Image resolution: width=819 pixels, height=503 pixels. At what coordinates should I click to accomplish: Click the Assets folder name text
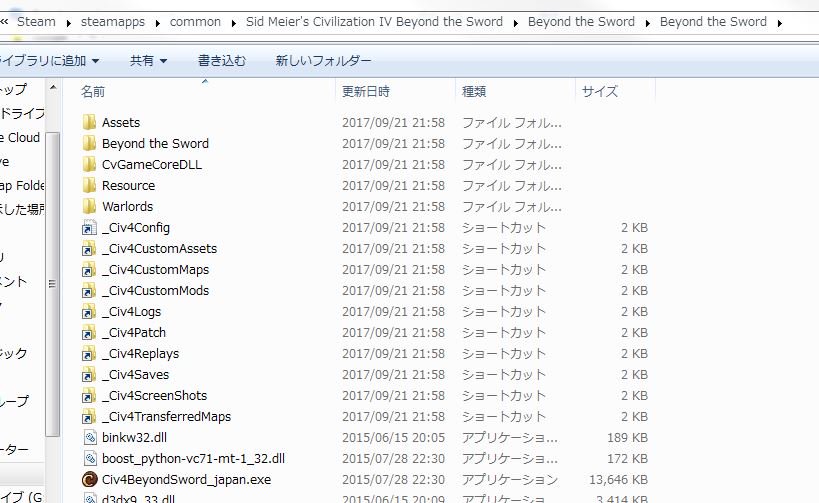tap(121, 122)
